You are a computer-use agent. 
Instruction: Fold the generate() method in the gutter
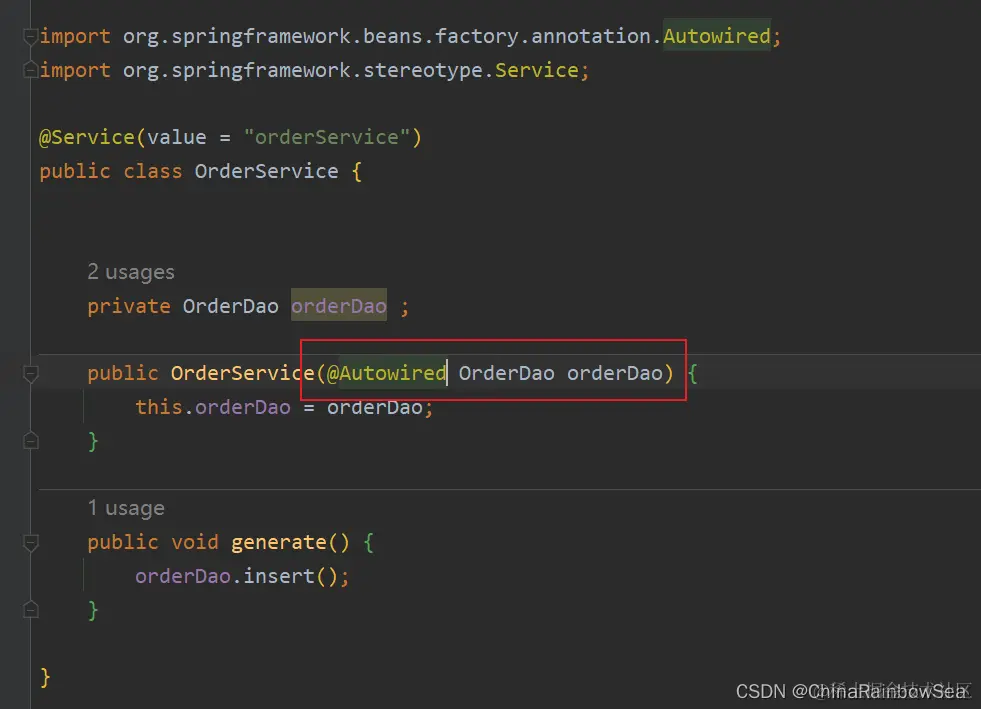click(x=30, y=543)
